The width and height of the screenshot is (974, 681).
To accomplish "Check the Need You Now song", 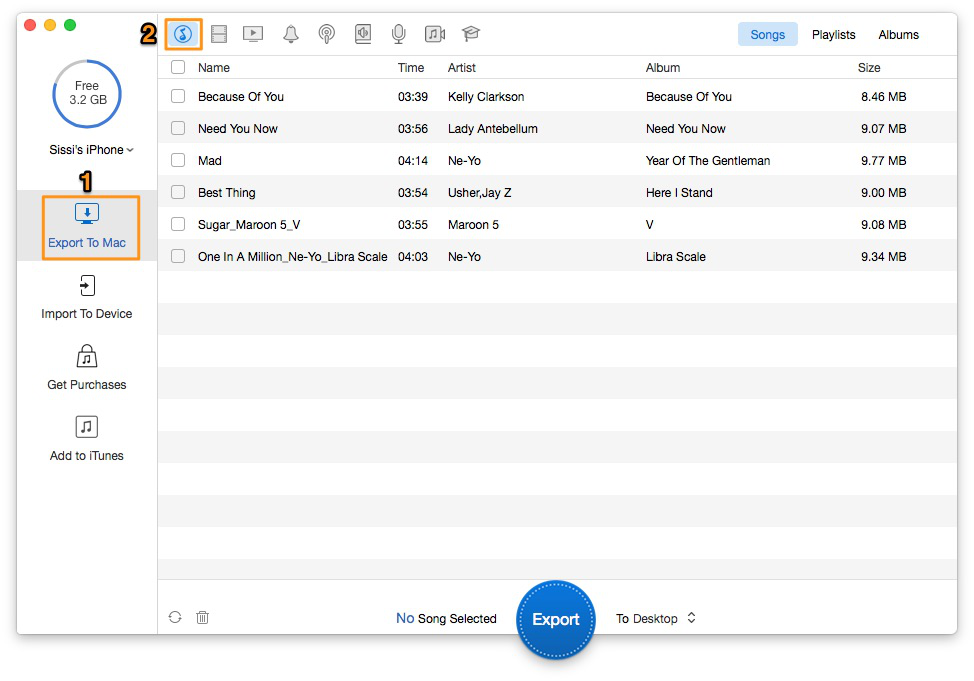I will pos(178,128).
